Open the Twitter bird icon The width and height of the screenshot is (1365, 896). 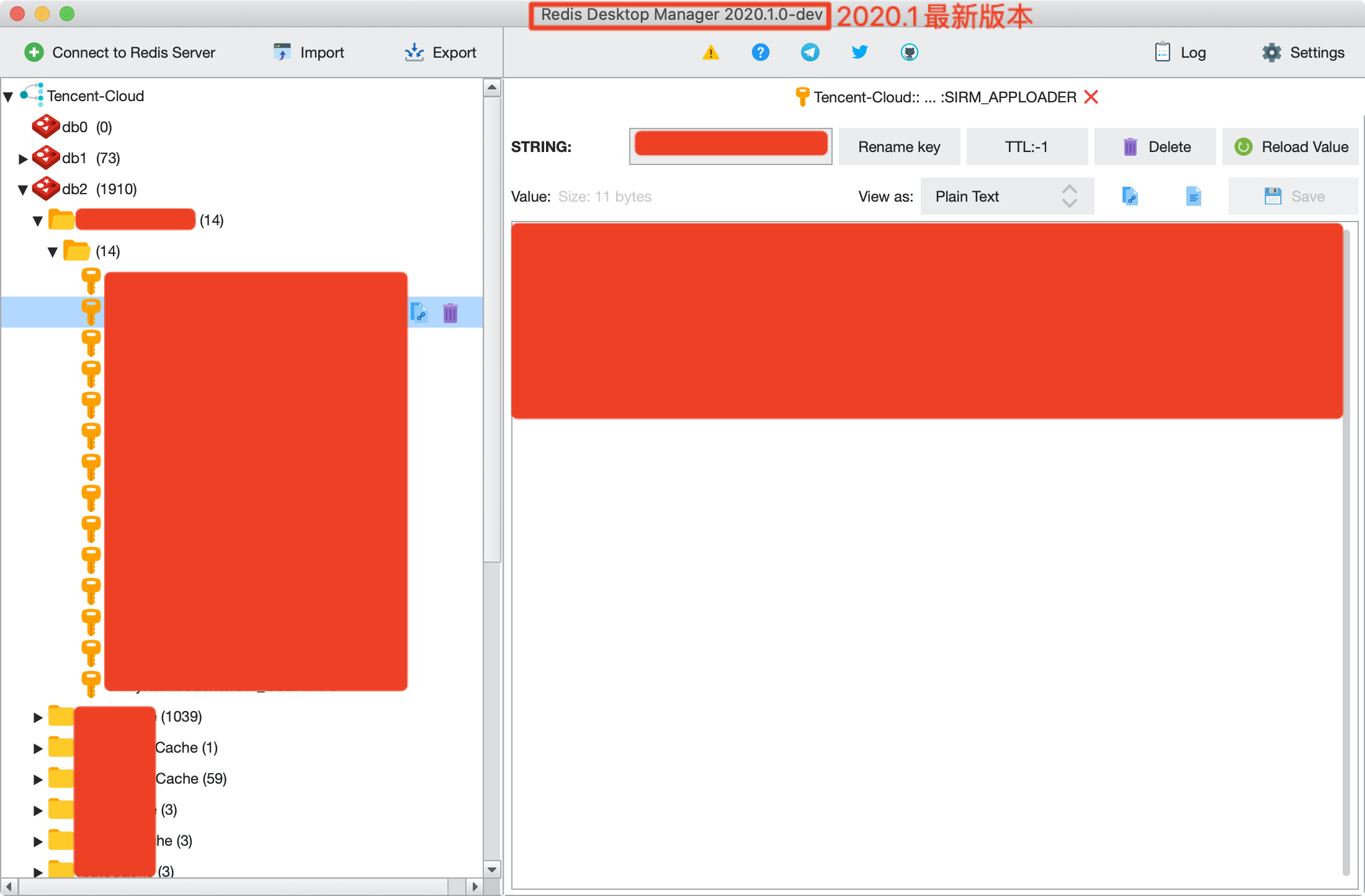[860, 53]
